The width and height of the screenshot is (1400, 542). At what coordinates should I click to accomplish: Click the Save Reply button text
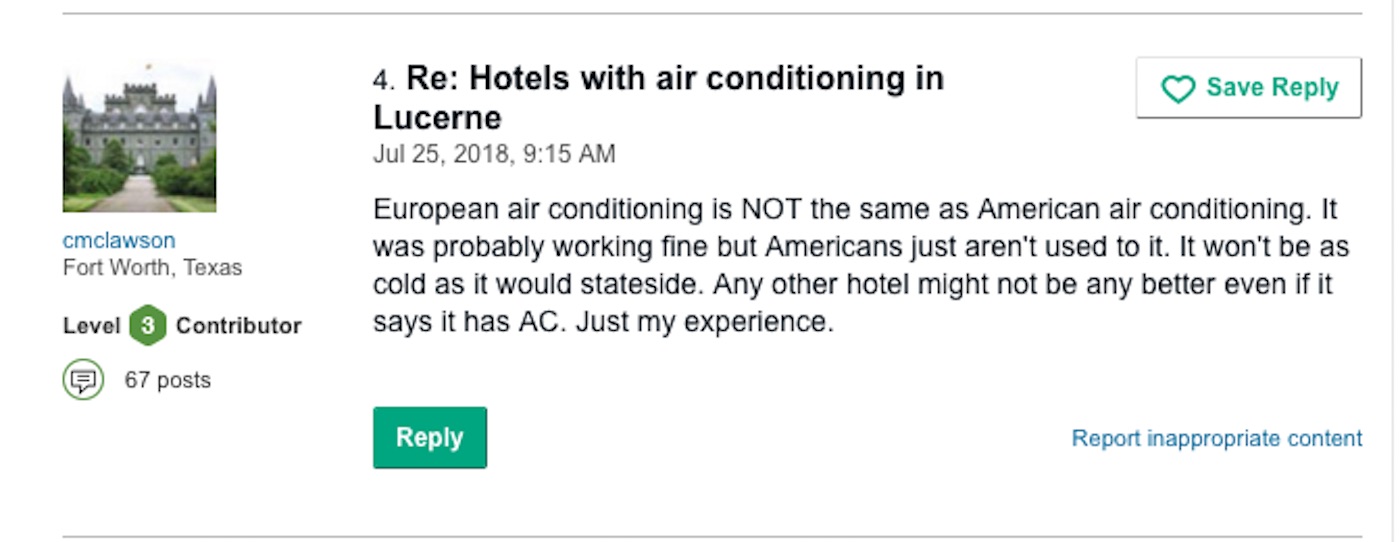(x=1272, y=88)
